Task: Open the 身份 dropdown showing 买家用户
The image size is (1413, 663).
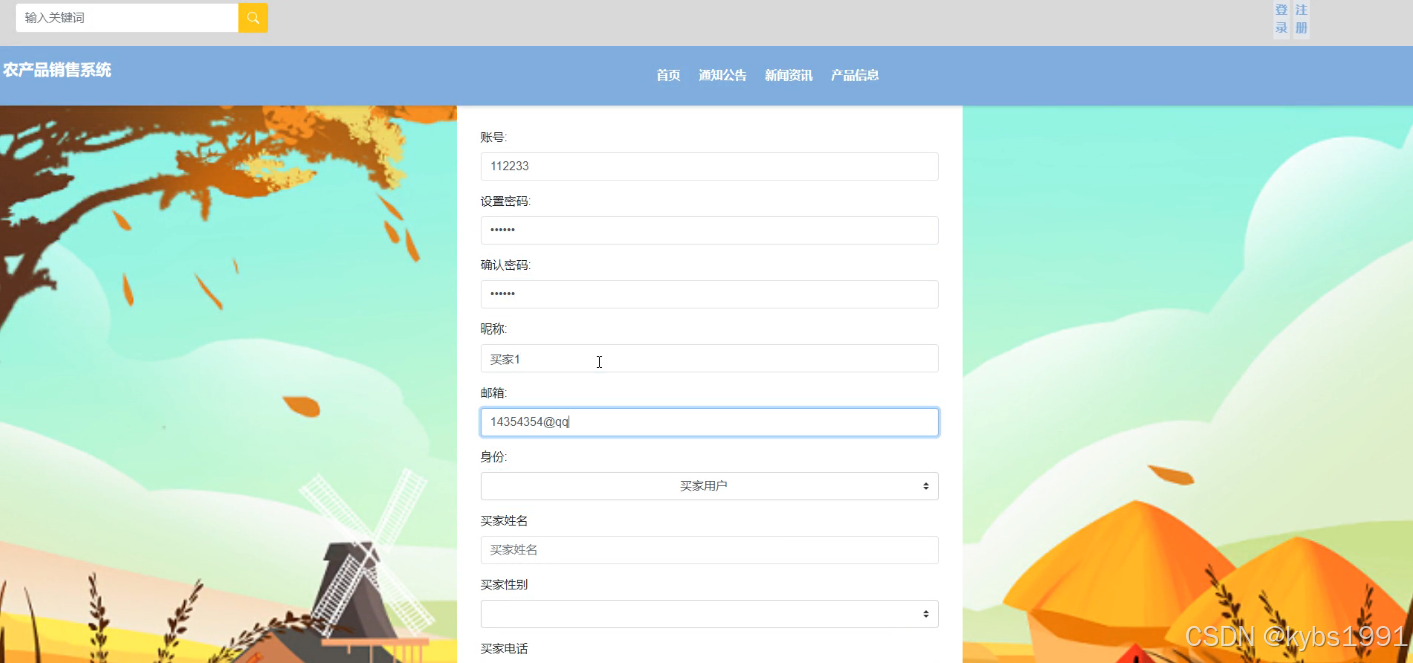Action: (709, 486)
